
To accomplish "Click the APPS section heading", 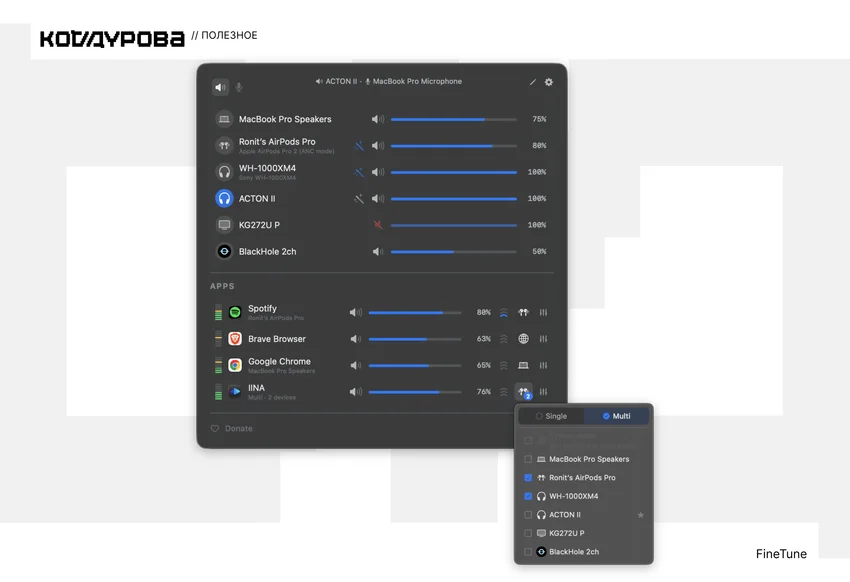I will point(222,286).
